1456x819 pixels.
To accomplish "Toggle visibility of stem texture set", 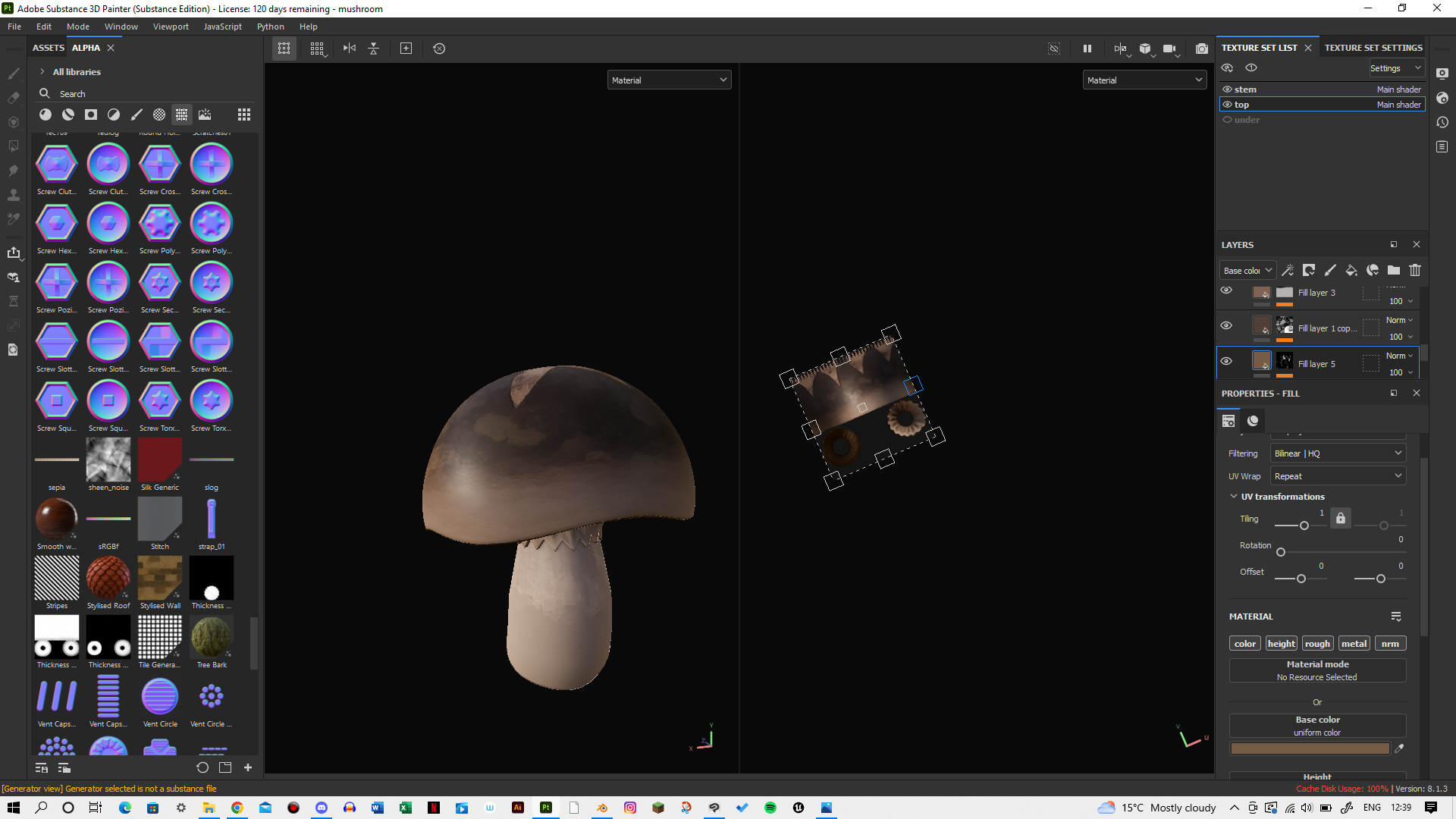I will pyautogui.click(x=1227, y=89).
